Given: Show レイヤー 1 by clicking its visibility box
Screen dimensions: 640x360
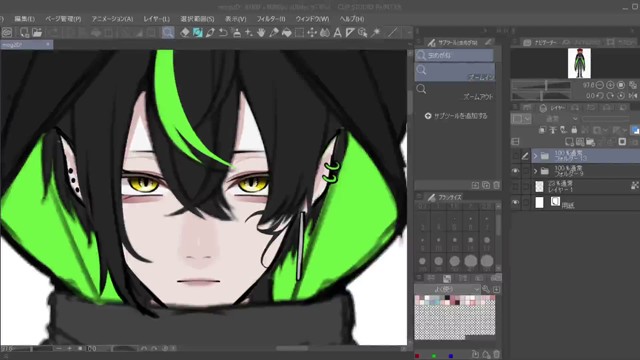Looking at the screenshot, I should (516, 187).
